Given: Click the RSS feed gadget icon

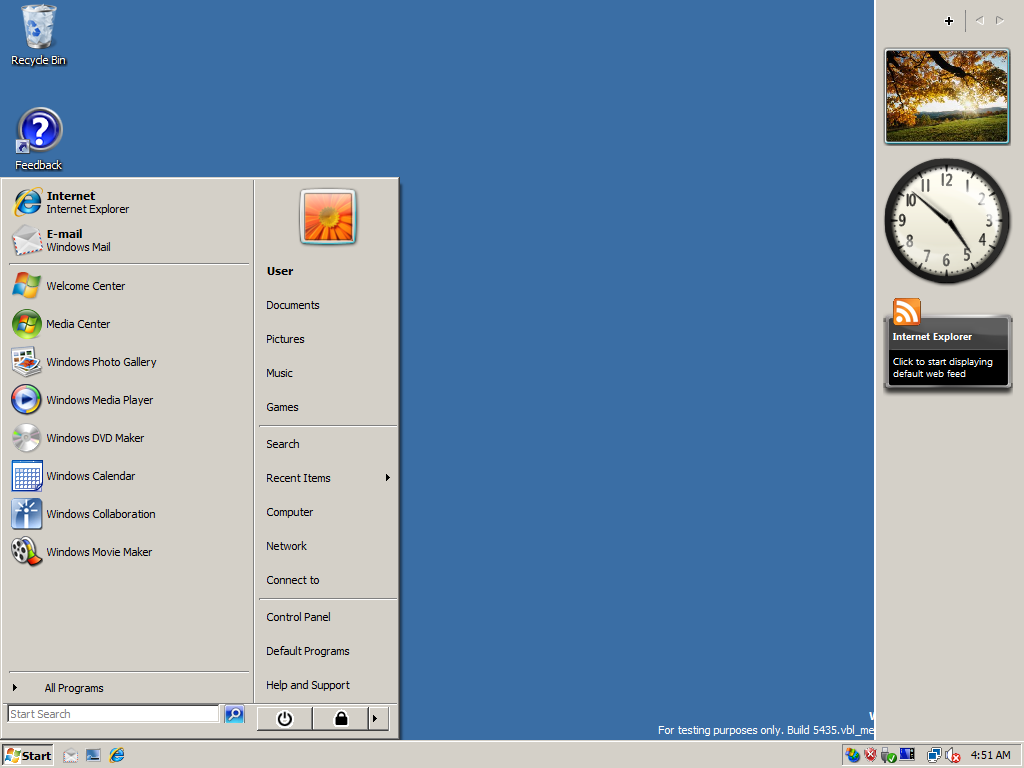Looking at the screenshot, I should click(x=906, y=312).
